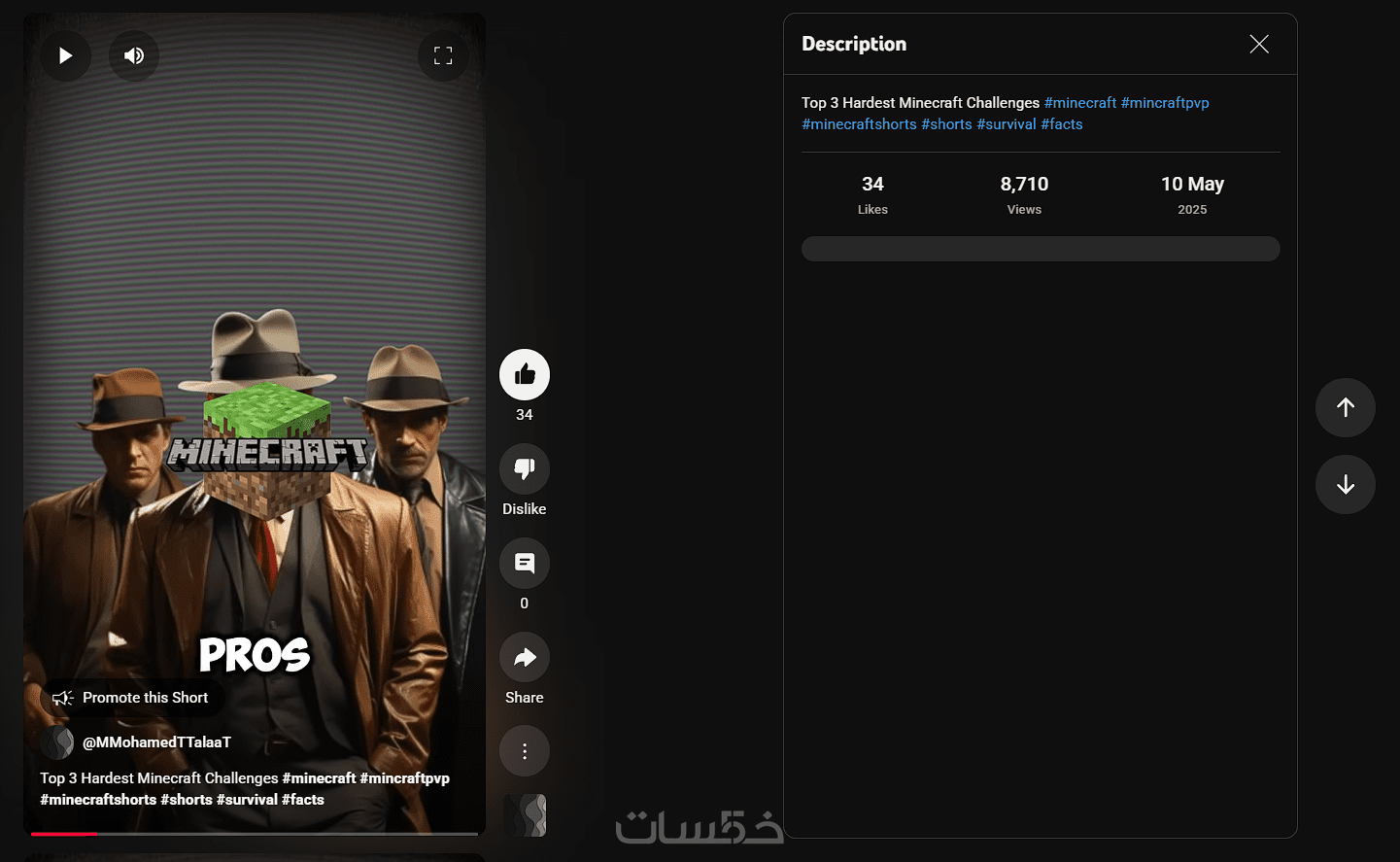The width and height of the screenshot is (1400, 862).
Task: Like this Short with thumbs up
Action: pyautogui.click(x=525, y=374)
